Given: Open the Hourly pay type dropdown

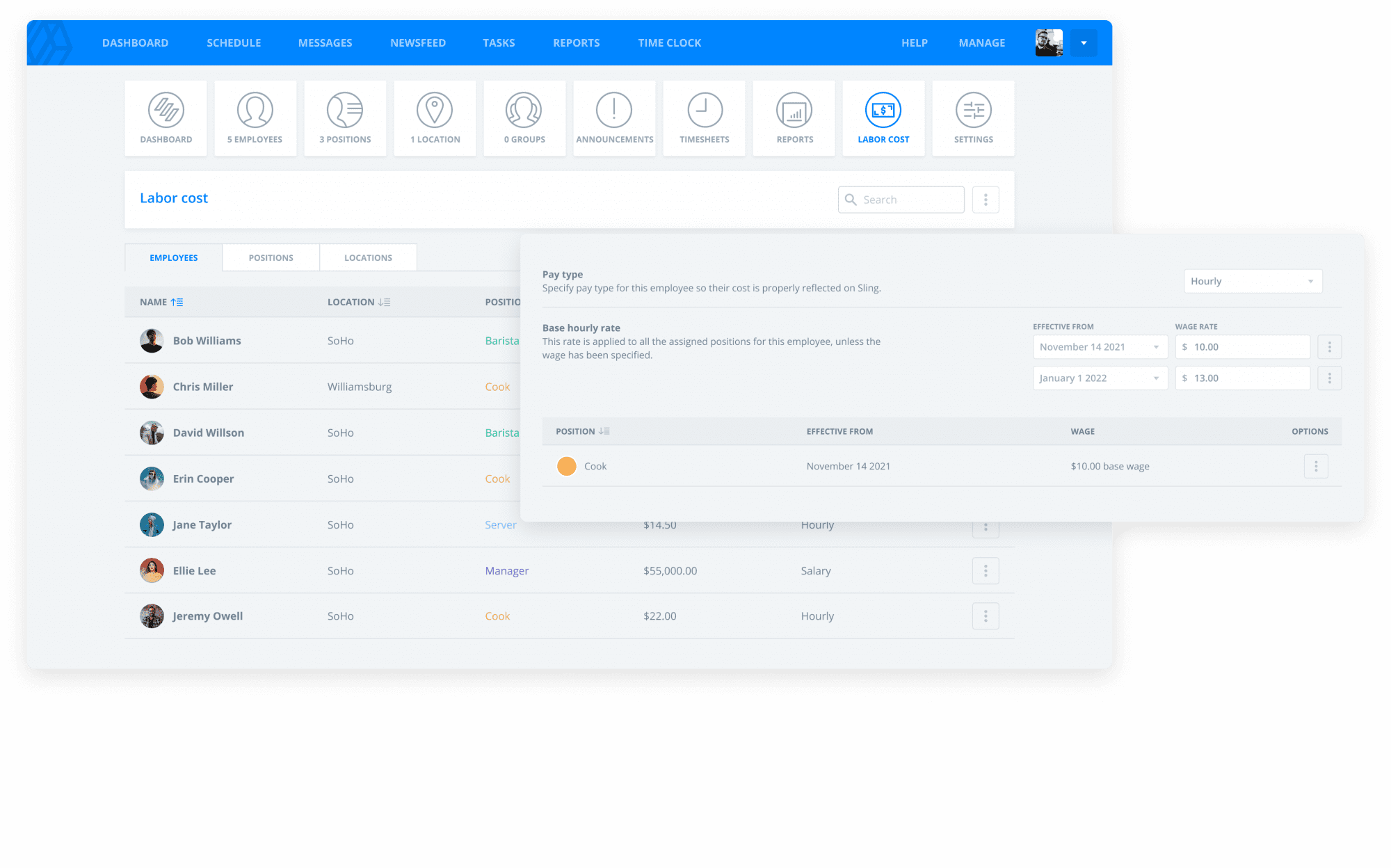Looking at the screenshot, I should point(1253,281).
